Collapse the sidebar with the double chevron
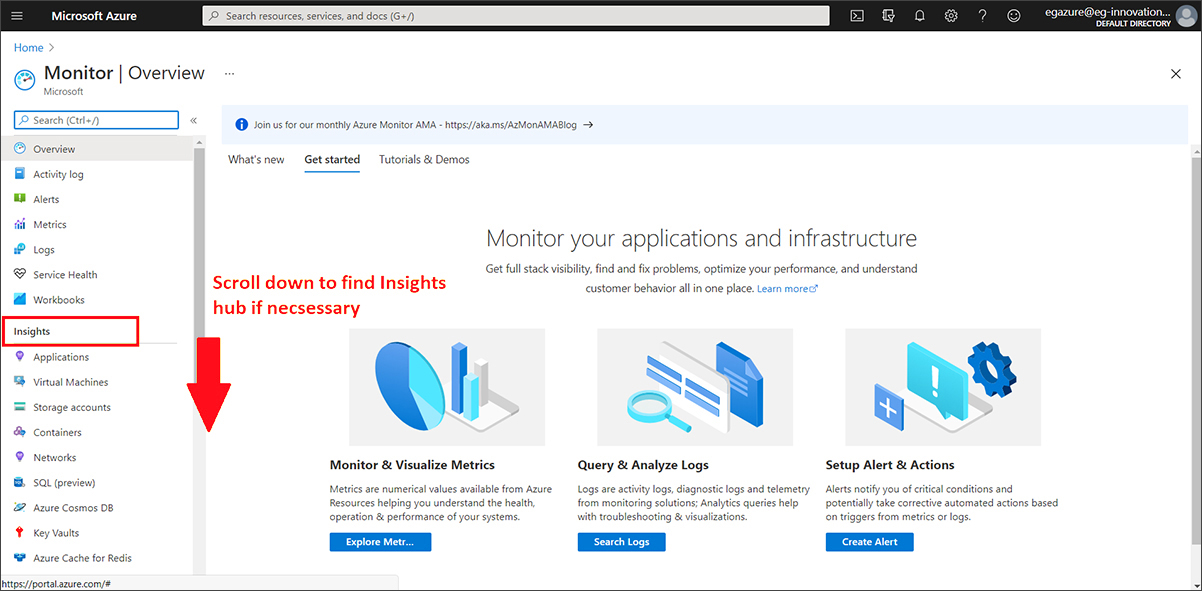Image resolution: width=1202 pixels, height=591 pixels. pos(194,120)
